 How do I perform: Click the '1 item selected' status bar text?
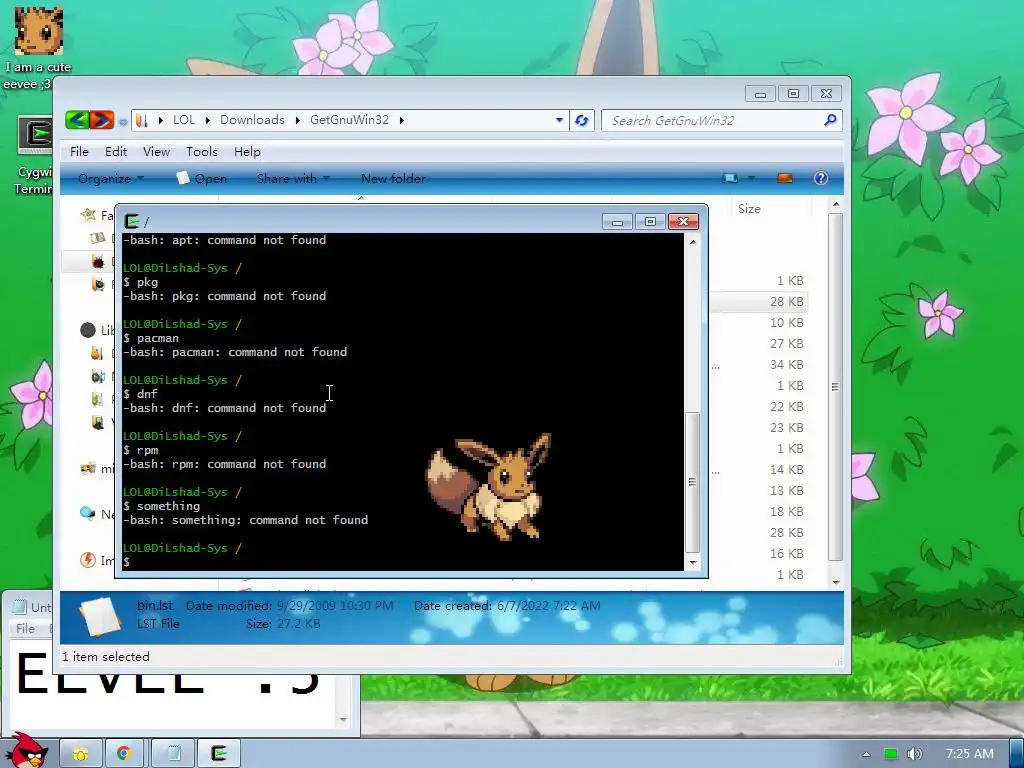point(106,657)
